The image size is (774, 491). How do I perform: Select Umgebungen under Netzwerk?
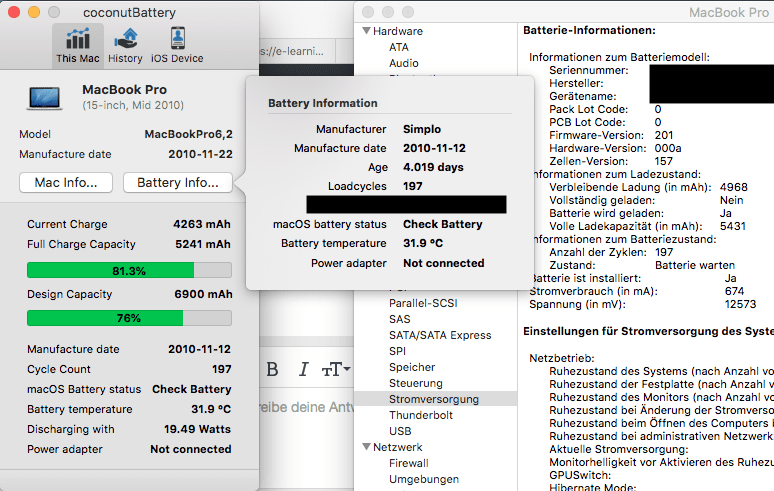(x=424, y=479)
